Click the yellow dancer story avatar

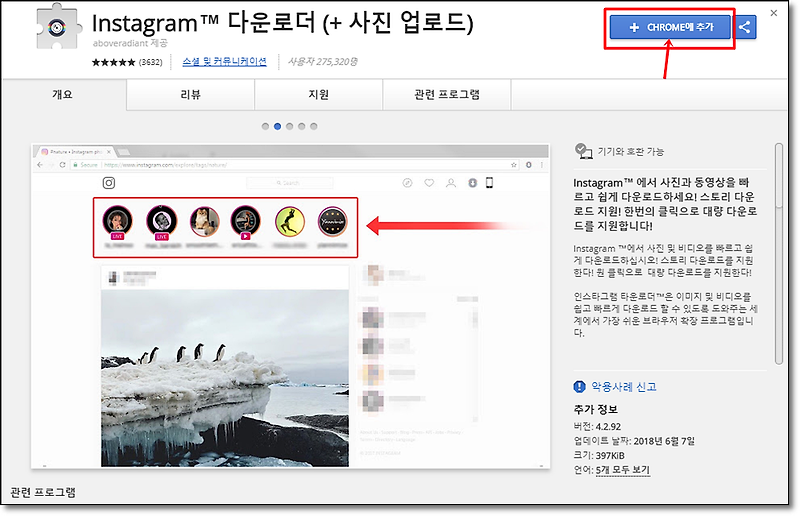point(290,222)
